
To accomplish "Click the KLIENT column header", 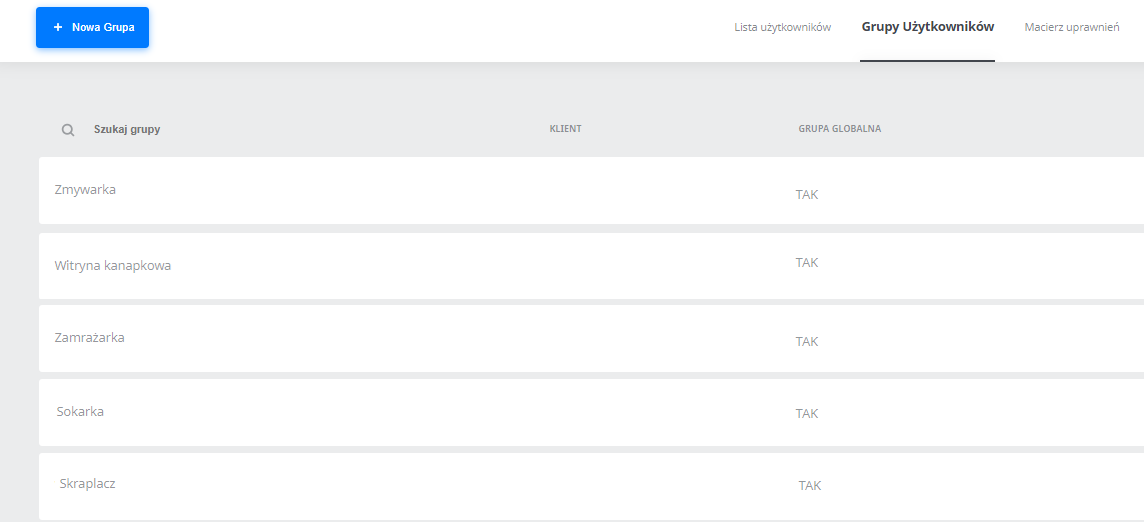I will click(565, 129).
